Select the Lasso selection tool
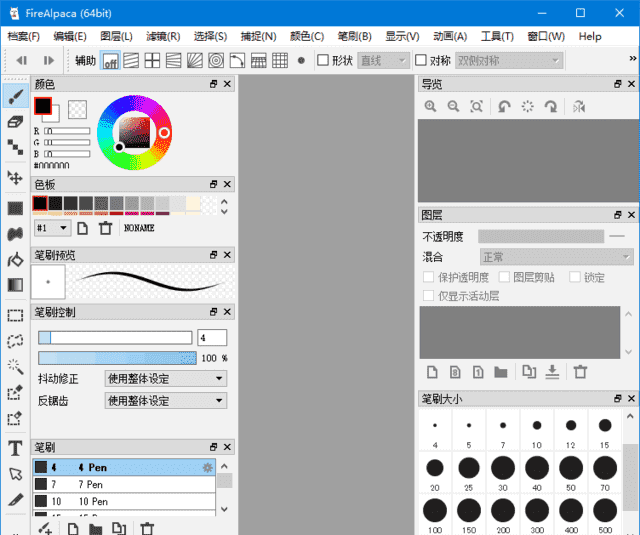640x535 pixels. (x=16, y=341)
